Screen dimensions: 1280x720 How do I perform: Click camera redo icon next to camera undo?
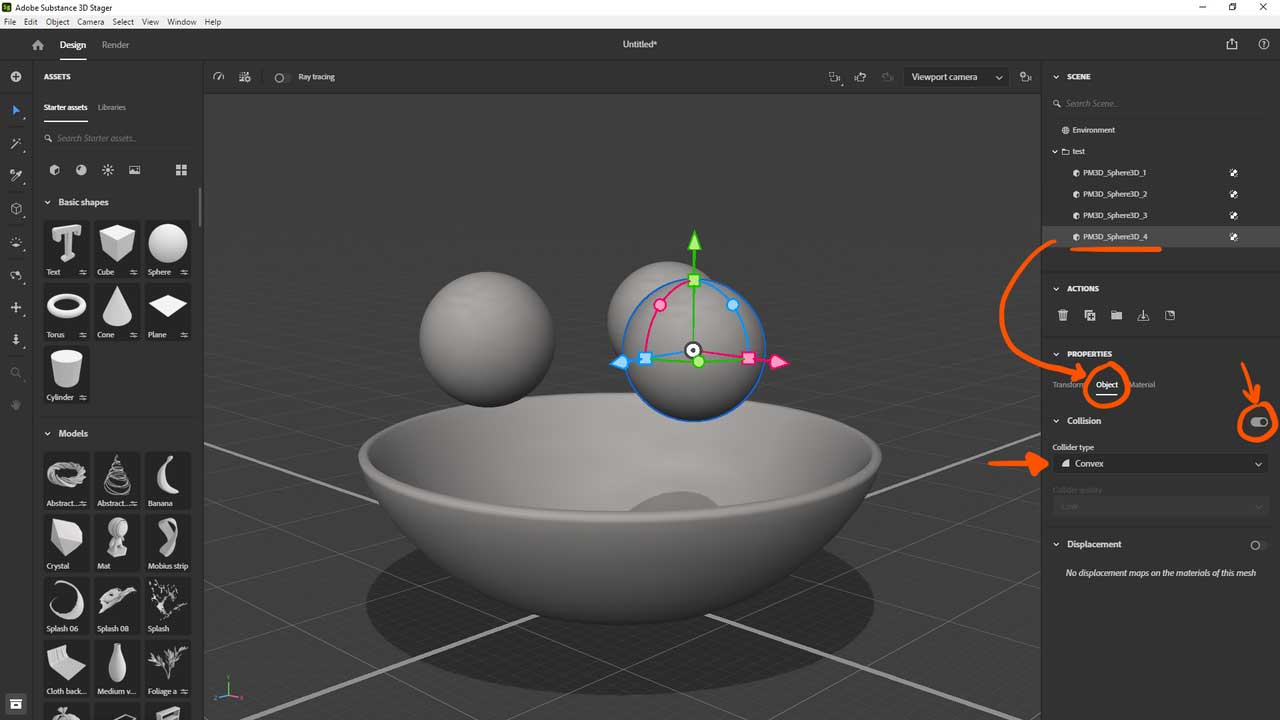point(887,77)
